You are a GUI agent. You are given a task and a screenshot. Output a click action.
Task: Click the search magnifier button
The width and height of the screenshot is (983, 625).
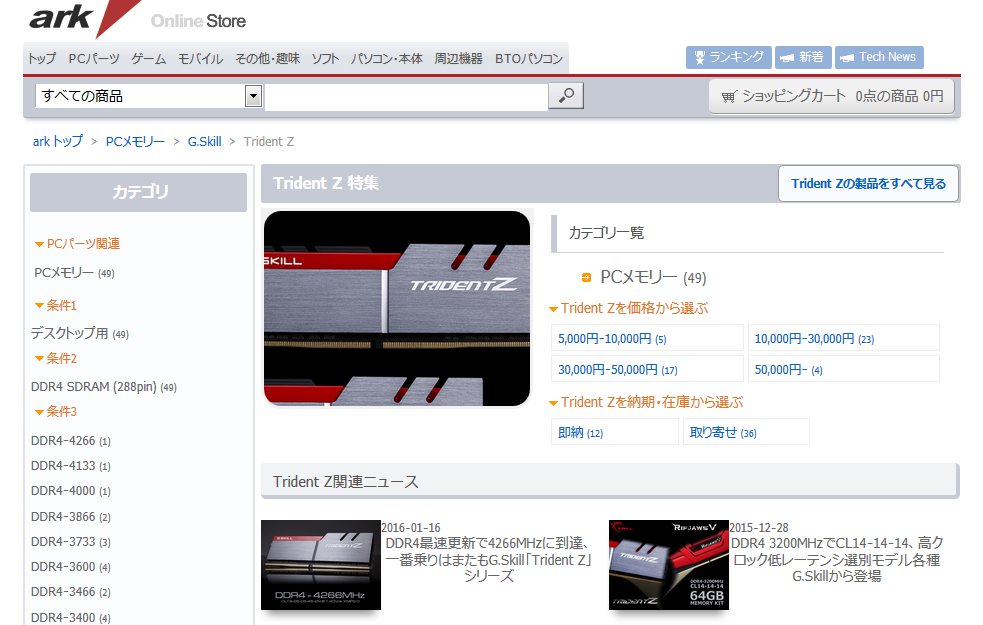point(566,96)
